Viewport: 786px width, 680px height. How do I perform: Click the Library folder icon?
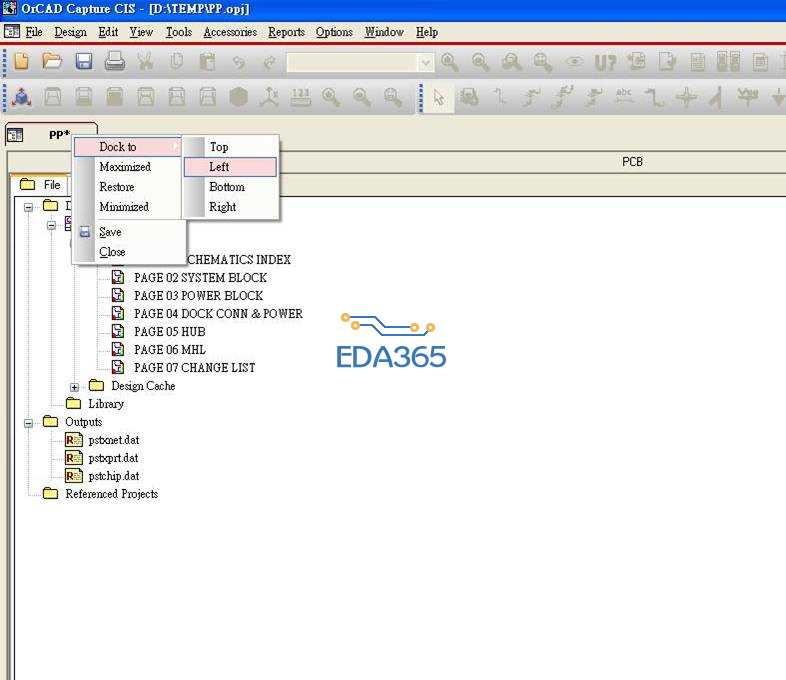[x=73, y=403]
